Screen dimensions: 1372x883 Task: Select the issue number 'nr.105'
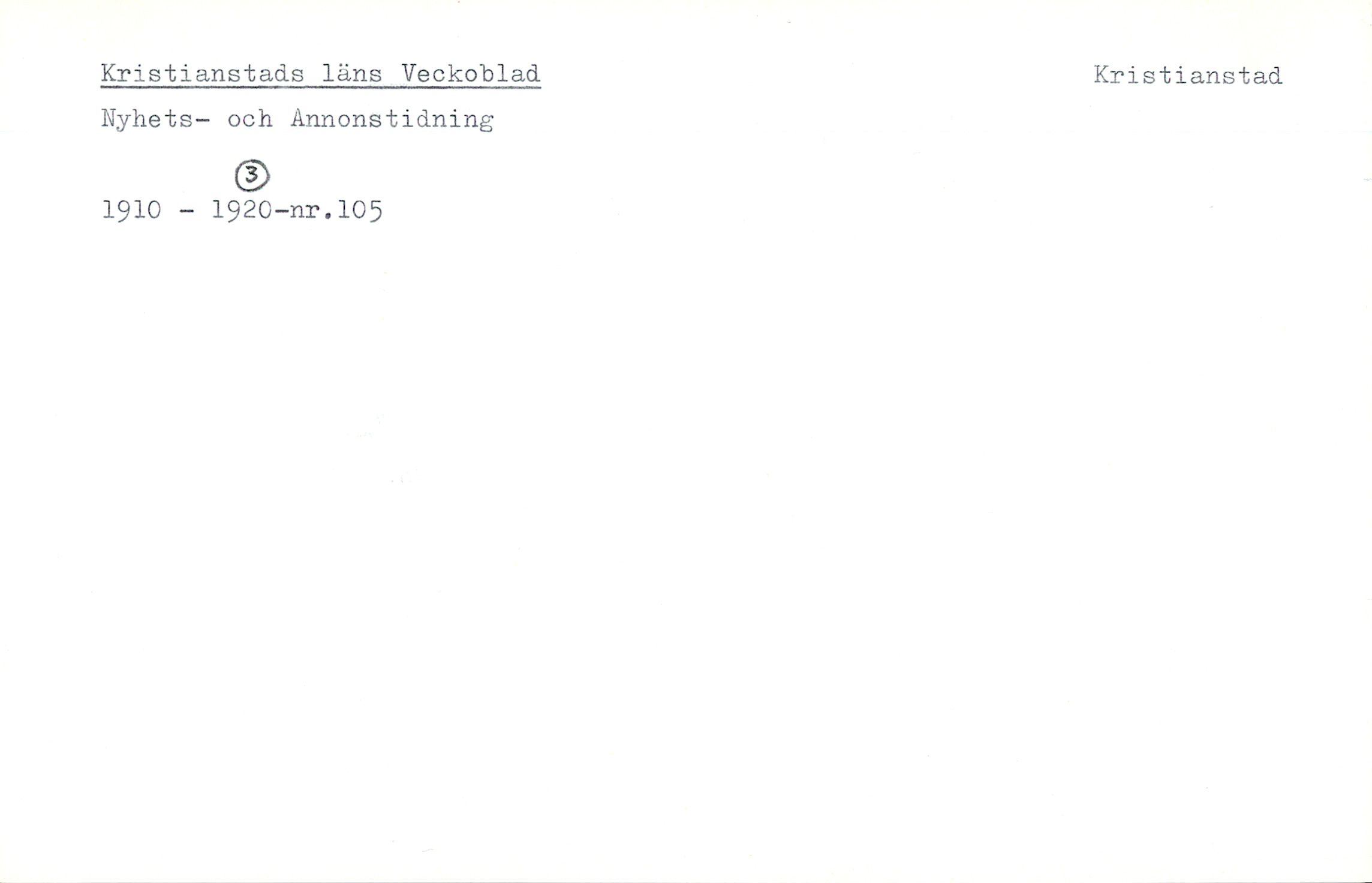pyautogui.click(x=336, y=210)
